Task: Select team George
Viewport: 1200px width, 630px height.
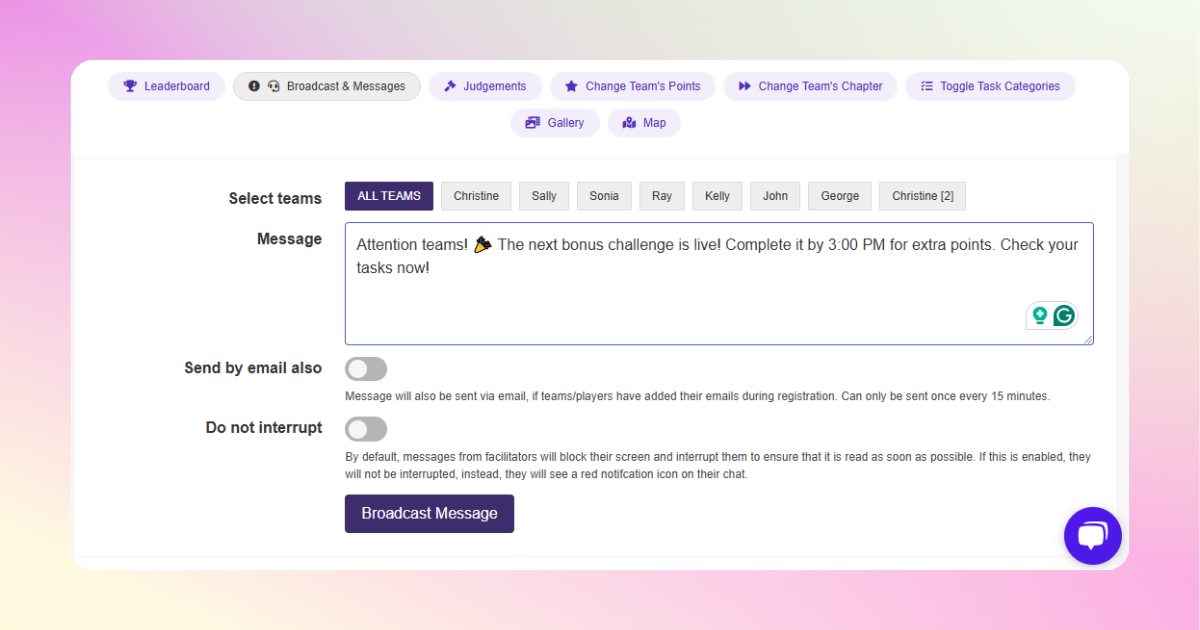Action: 839,195
